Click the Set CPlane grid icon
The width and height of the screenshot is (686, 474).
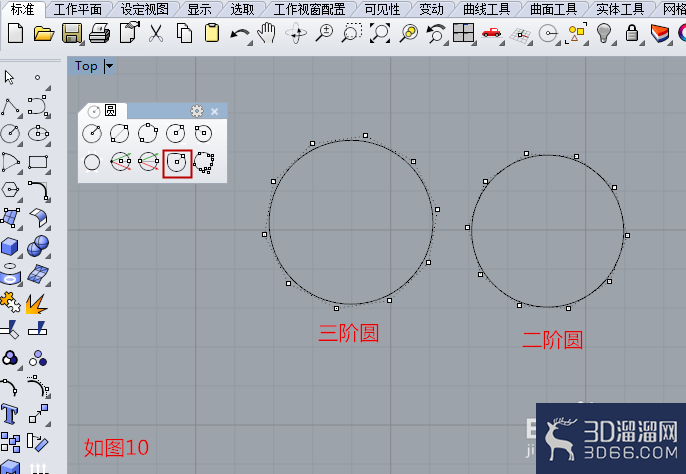coord(520,35)
